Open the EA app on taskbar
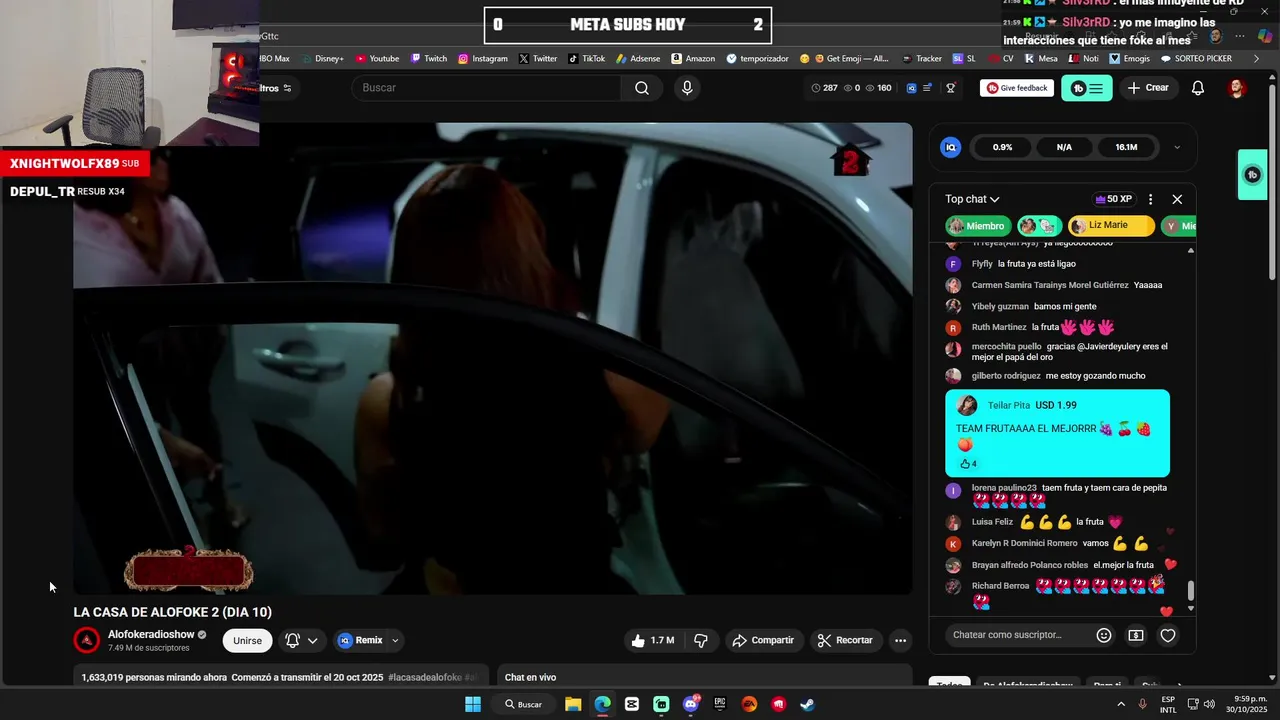Screen dimensions: 1280x720 click(749, 704)
